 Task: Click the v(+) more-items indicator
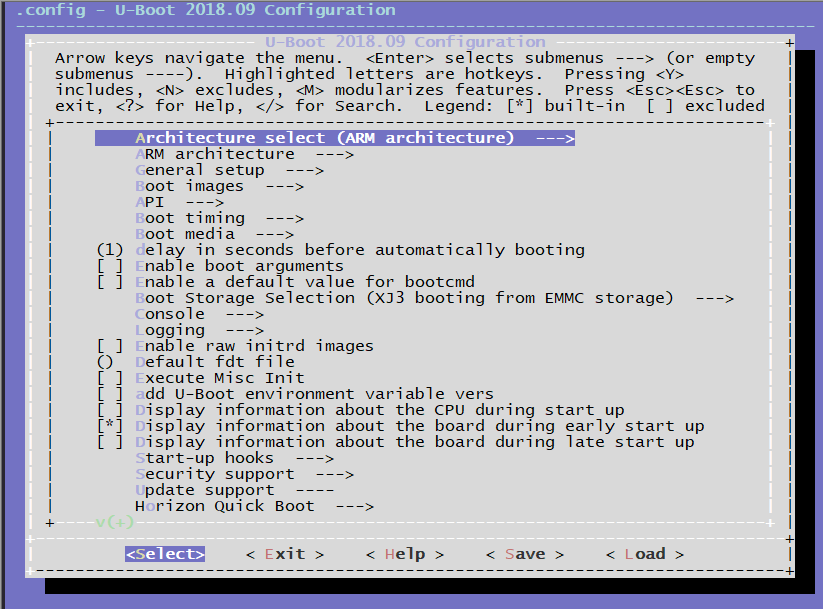114,522
